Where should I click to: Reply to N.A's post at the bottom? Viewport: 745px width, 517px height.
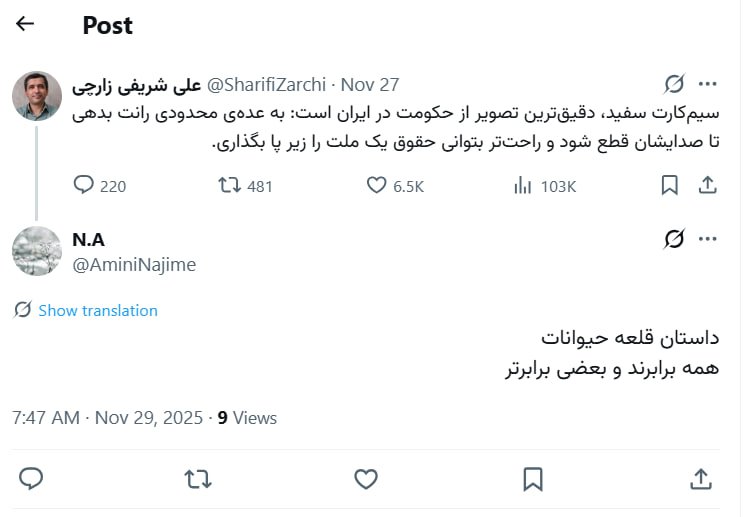coord(31,478)
